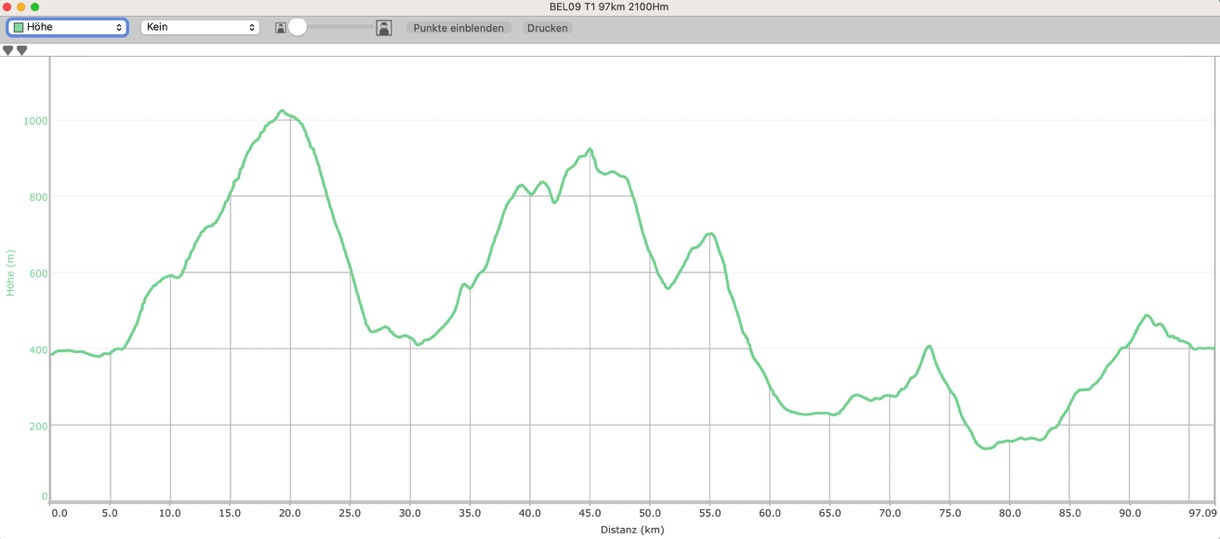This screenshot has height=539, width=1220.
Task: Click the 65.0 distance axis label
Action: tap(830, 513)
